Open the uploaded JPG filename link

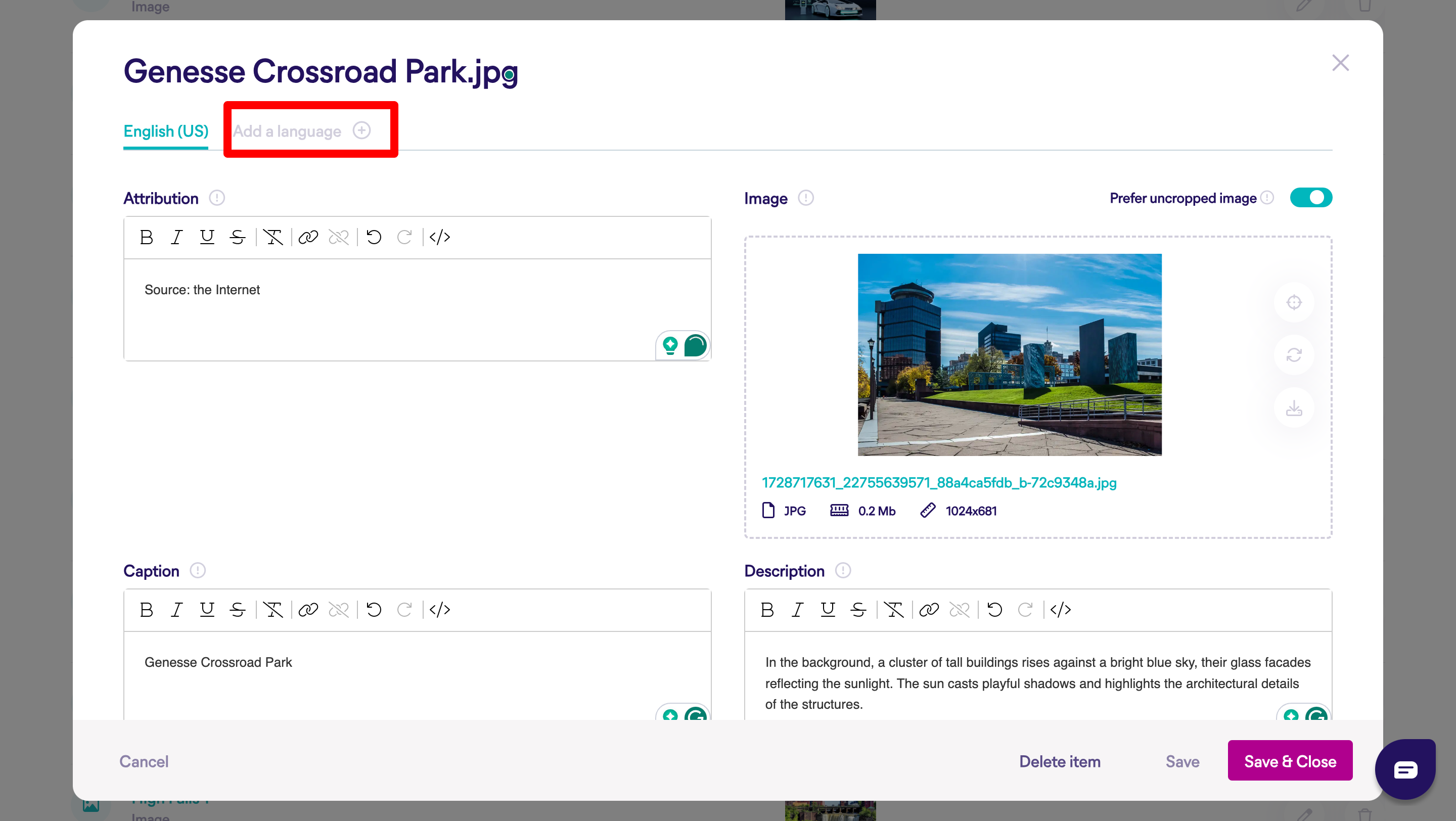click(939, 483)
